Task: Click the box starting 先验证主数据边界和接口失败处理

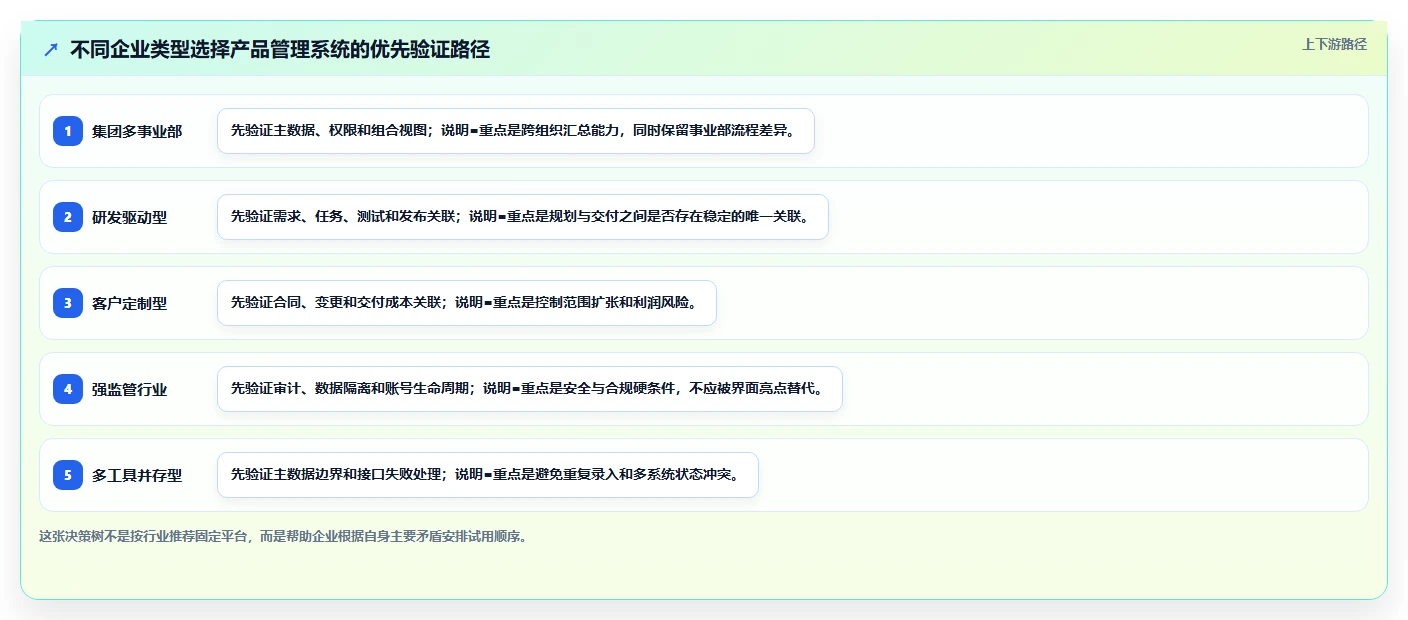Action: [x=488, y=475]
